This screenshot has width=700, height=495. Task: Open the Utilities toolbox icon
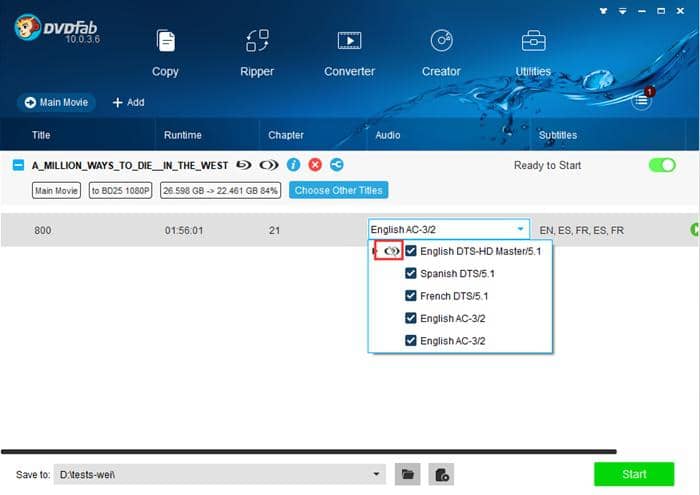(x=533, y=41)
